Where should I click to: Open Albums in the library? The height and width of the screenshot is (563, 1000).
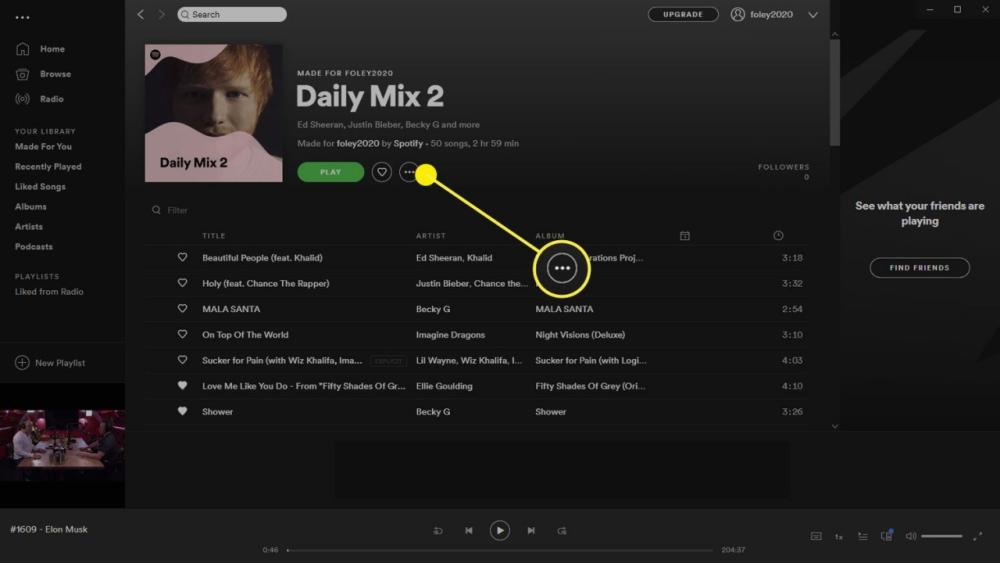[31, 207]
